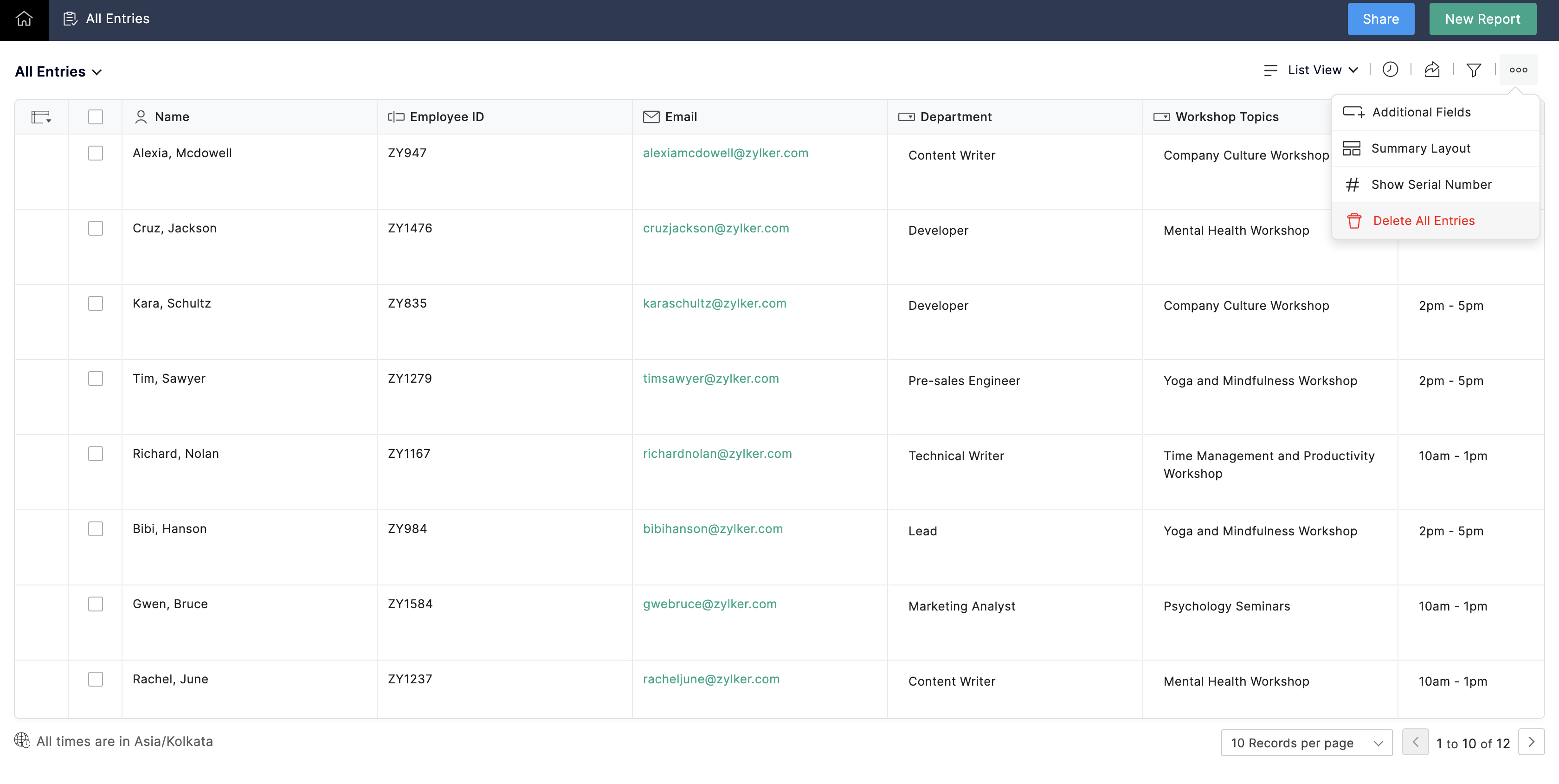Click Show Serial Number option
The image size is (1559, 784).
[1430, 185]
